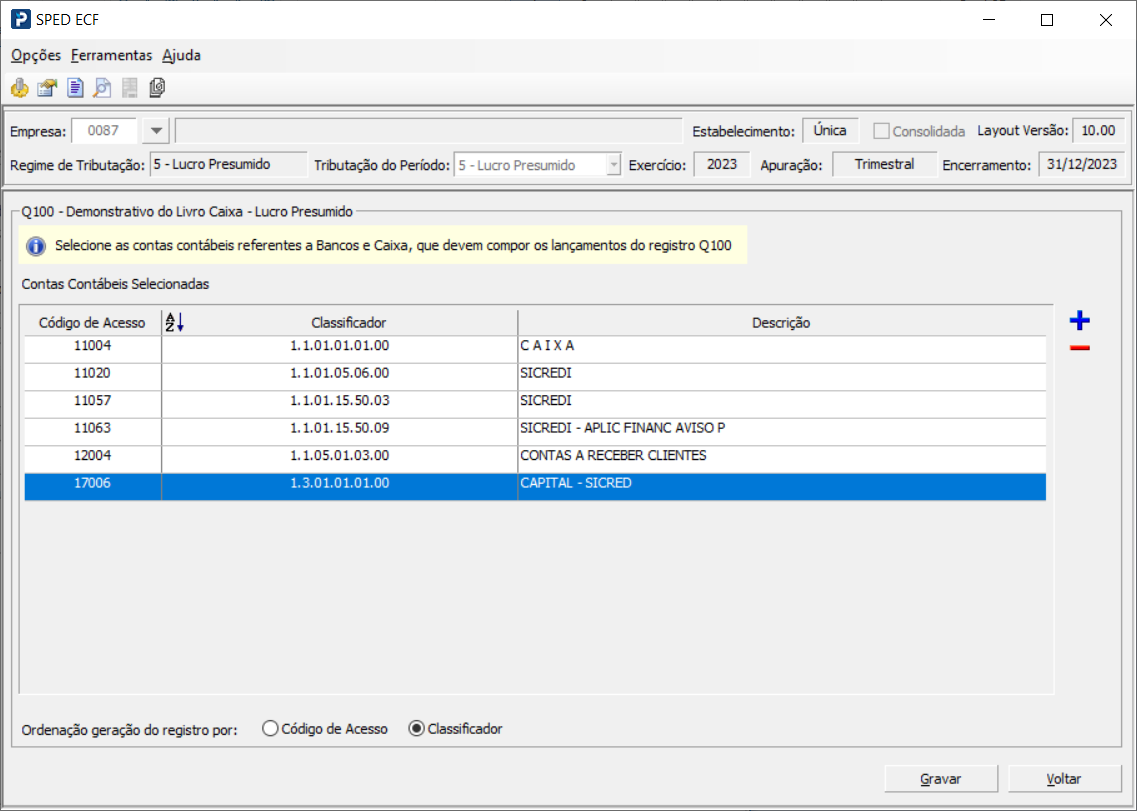Click the Voltar button

[1064, 778]
